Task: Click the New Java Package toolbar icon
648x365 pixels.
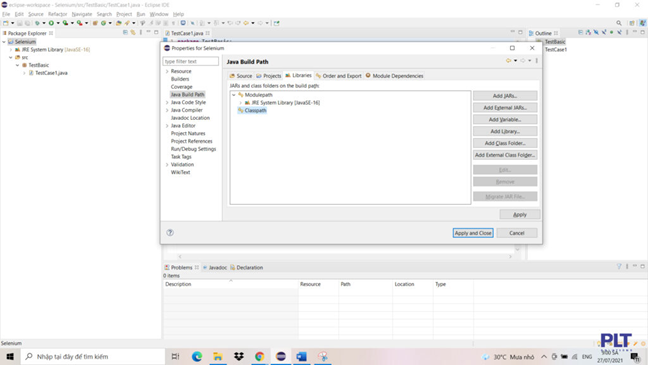Action: tap(95, 23)
